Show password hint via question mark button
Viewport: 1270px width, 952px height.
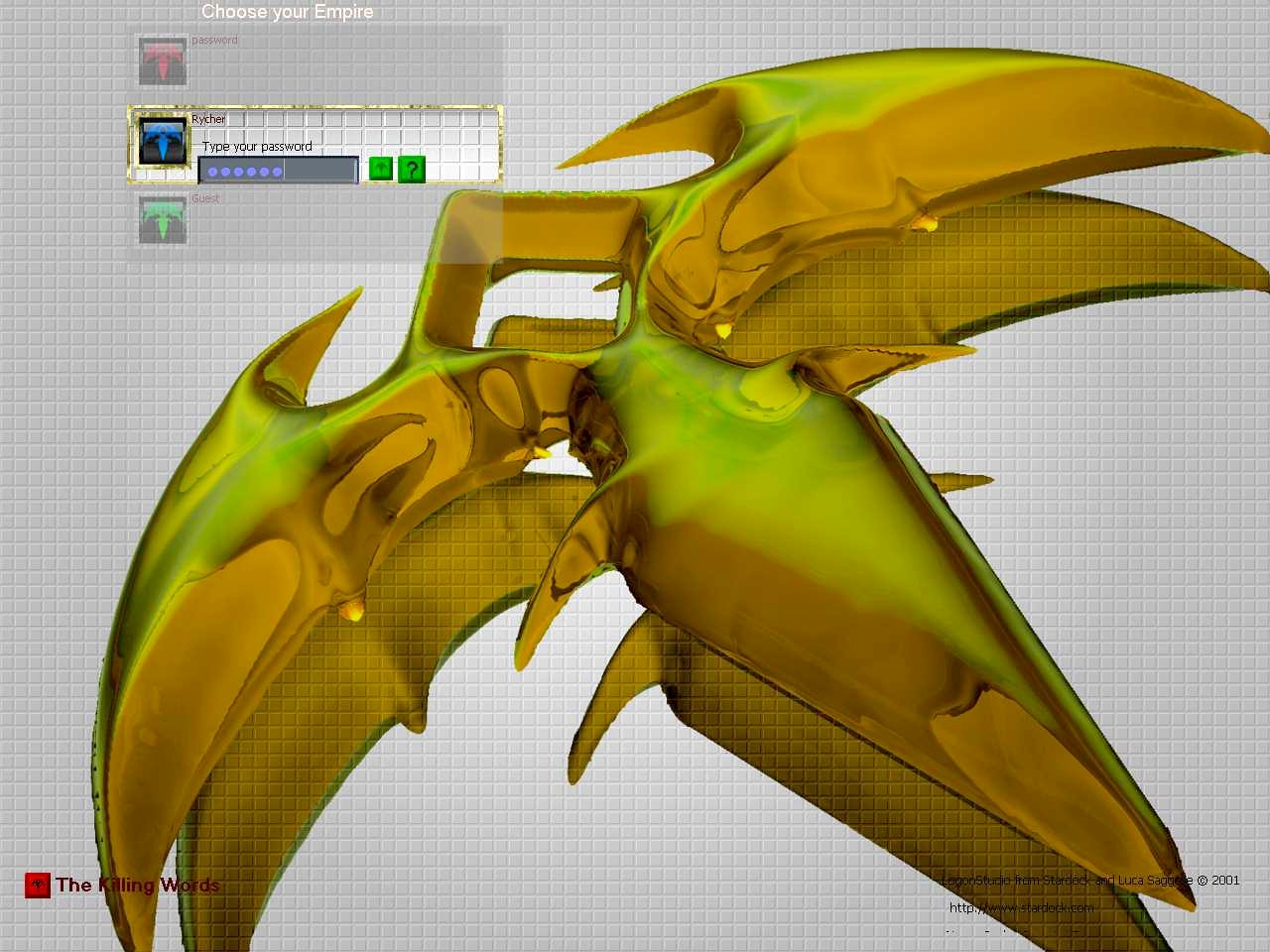pyautogui.click(x=412, y=170)
